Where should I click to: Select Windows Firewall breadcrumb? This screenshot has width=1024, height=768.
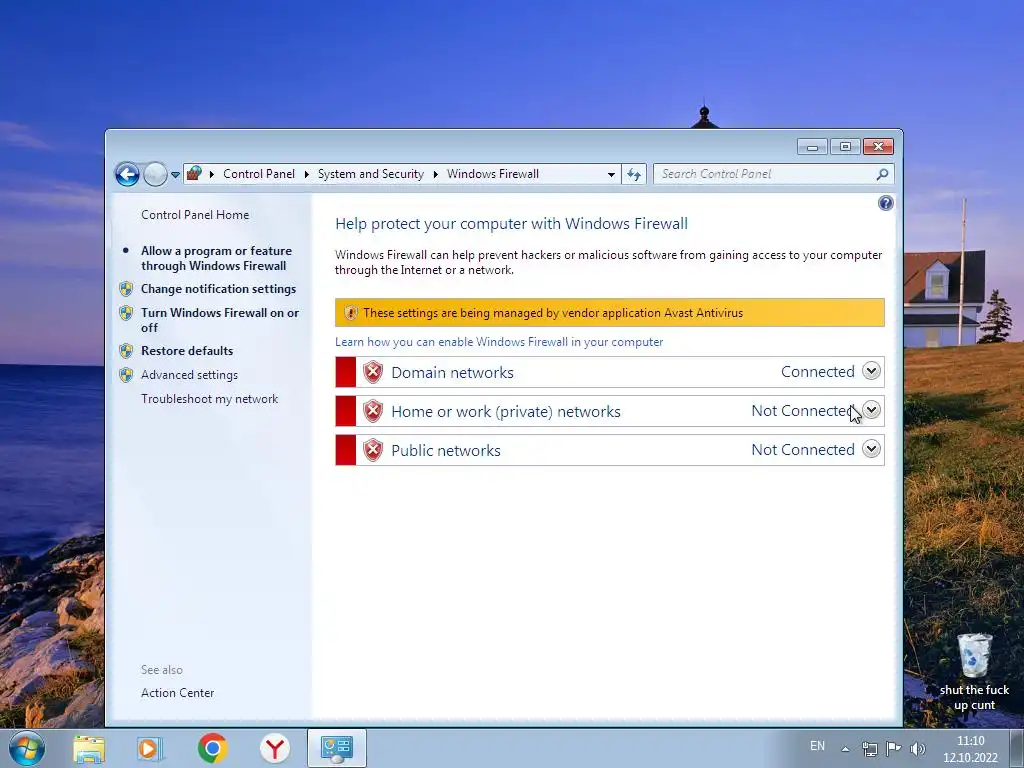(492, 174)
